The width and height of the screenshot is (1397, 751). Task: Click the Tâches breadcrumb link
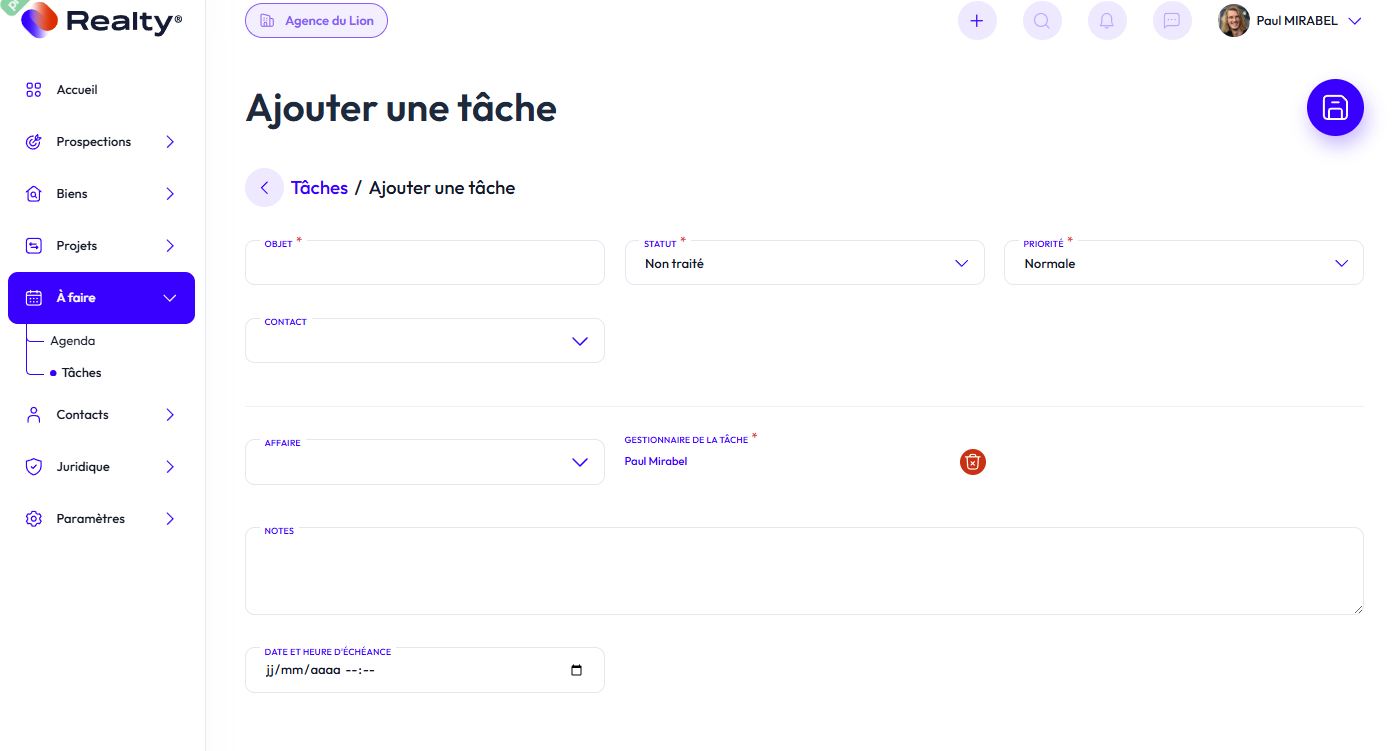point(319,188)
